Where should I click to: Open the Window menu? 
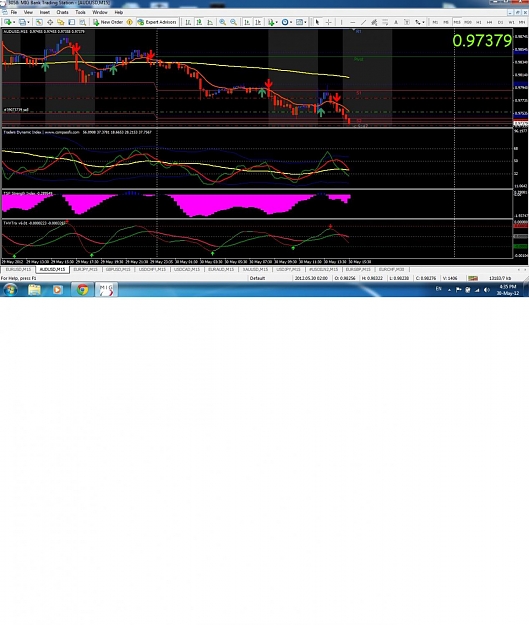coord(100,12)
